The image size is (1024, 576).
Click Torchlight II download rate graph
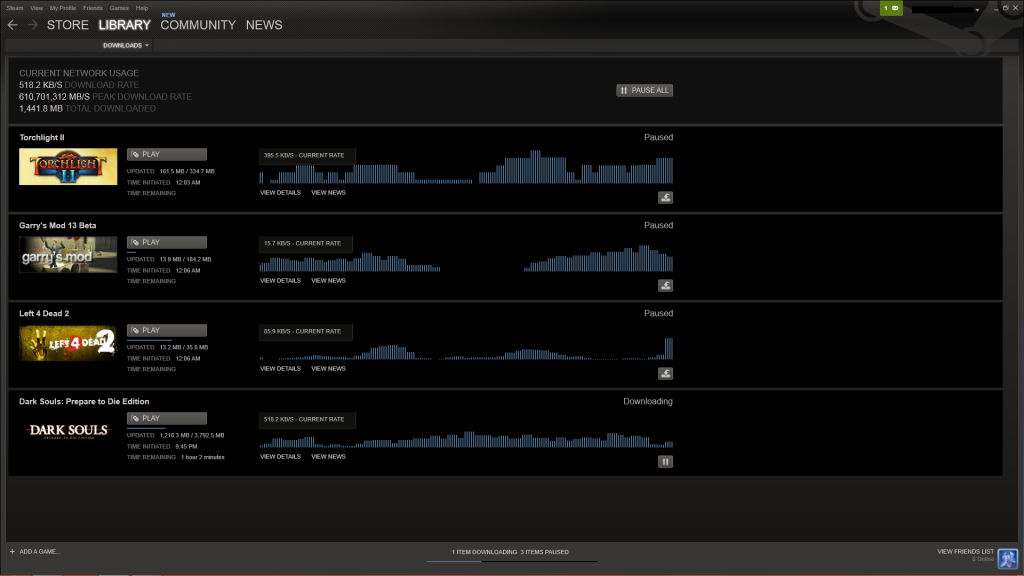point(466,167)
